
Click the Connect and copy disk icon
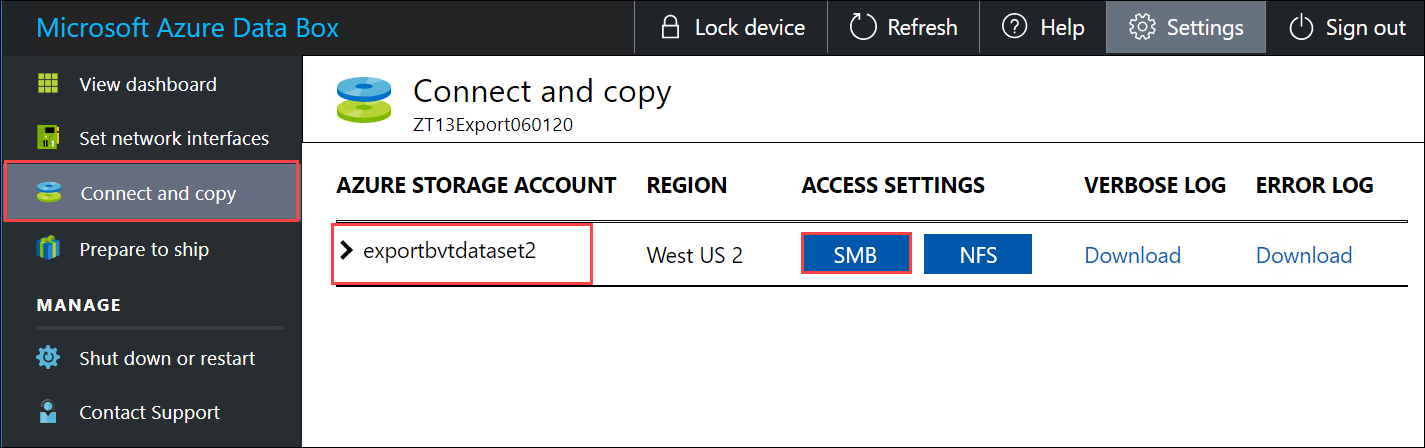point(48,192)
